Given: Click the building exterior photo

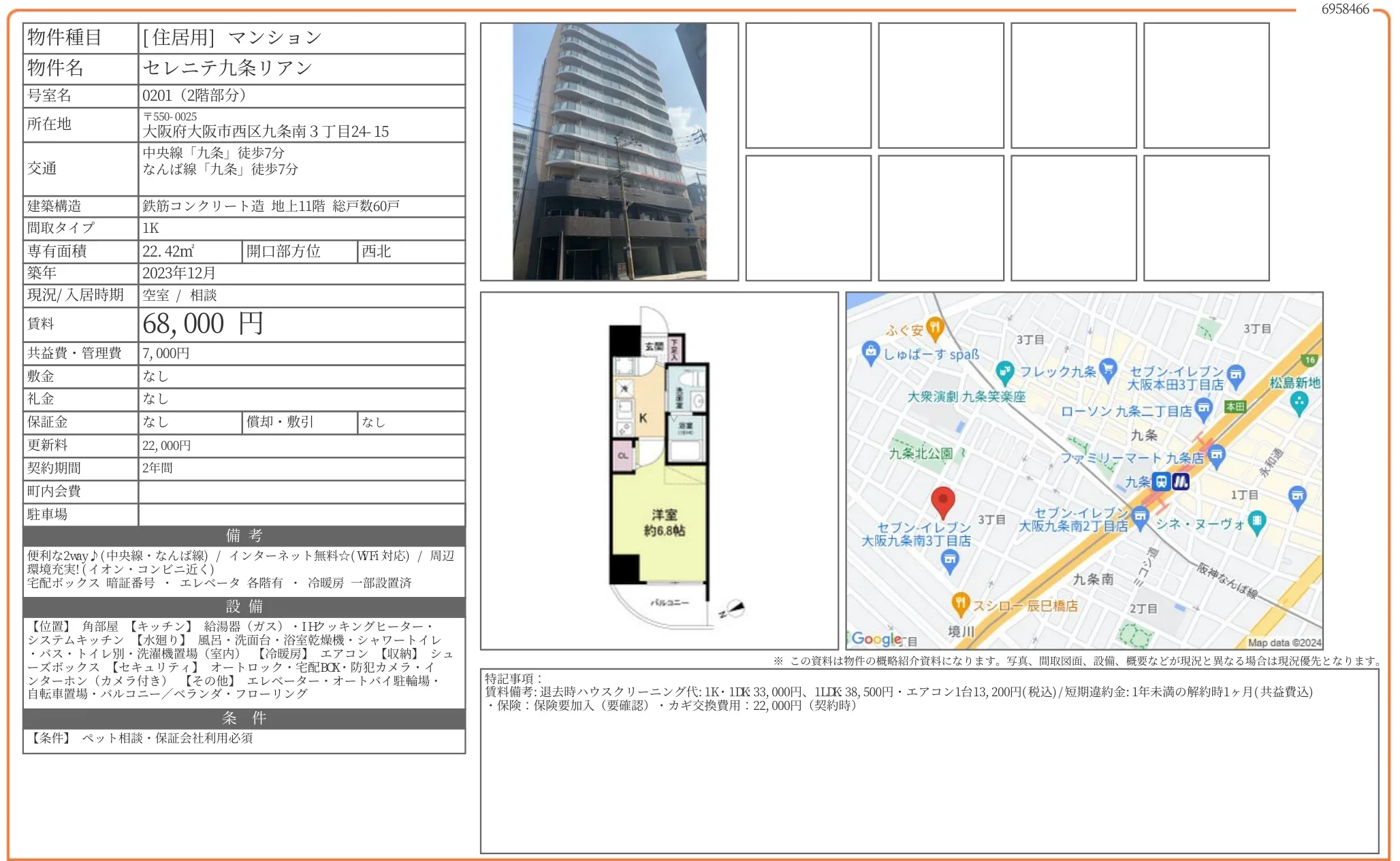Looking at the screenshot, I should point(609,152).
